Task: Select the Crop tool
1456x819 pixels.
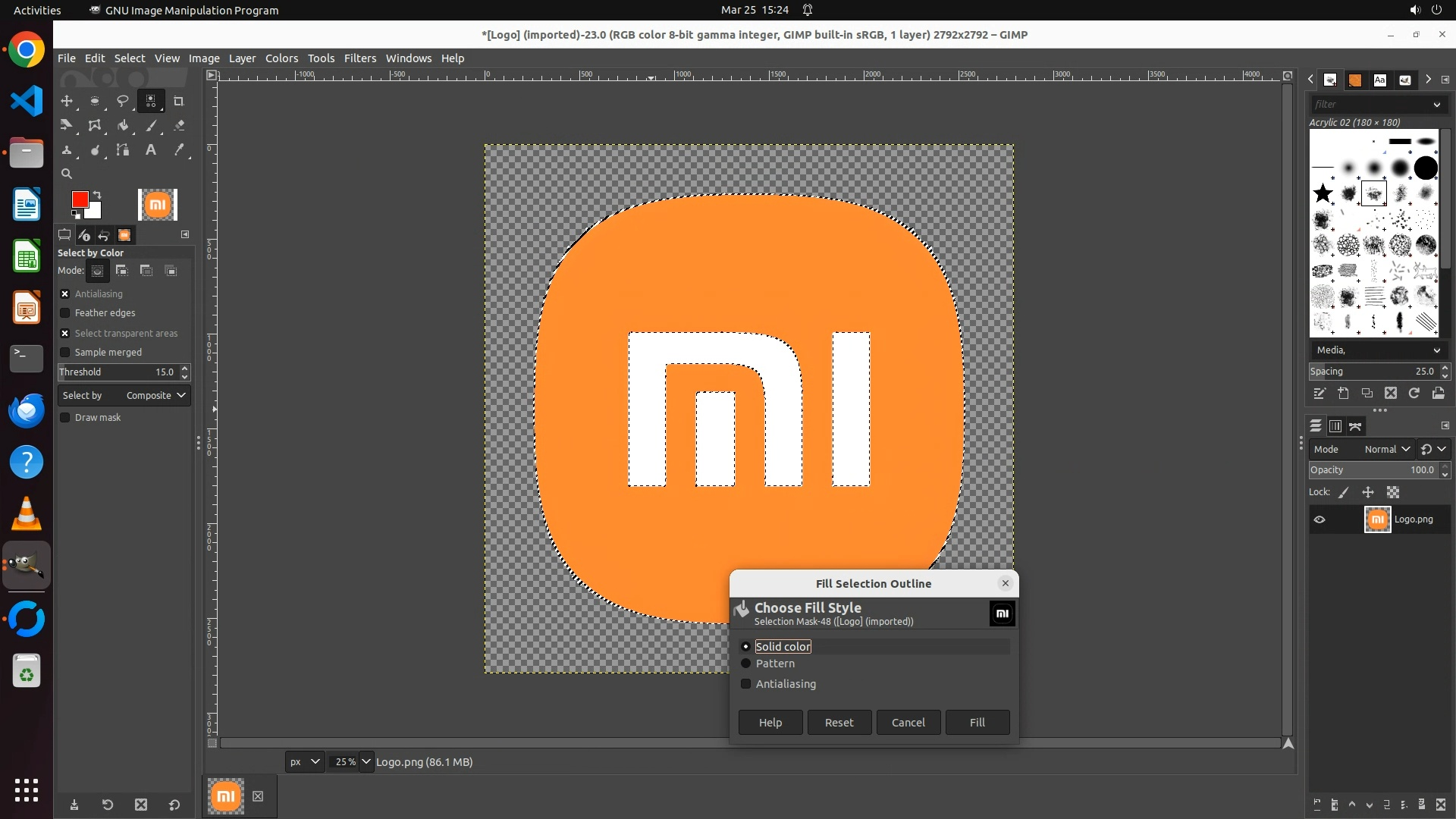Action: tap(179, 101)
